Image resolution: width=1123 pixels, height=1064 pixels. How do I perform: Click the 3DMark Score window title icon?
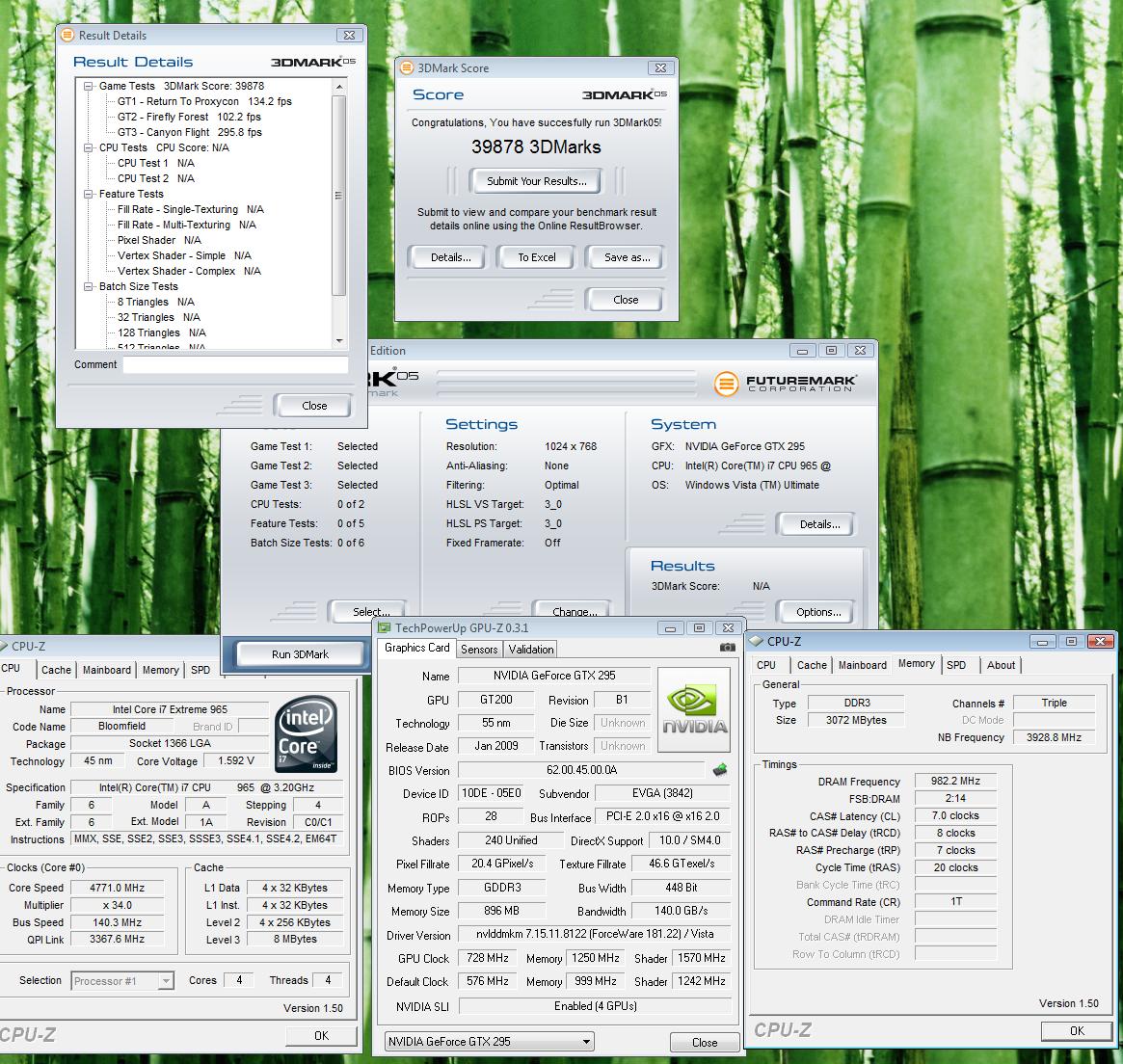click(407, 68)
